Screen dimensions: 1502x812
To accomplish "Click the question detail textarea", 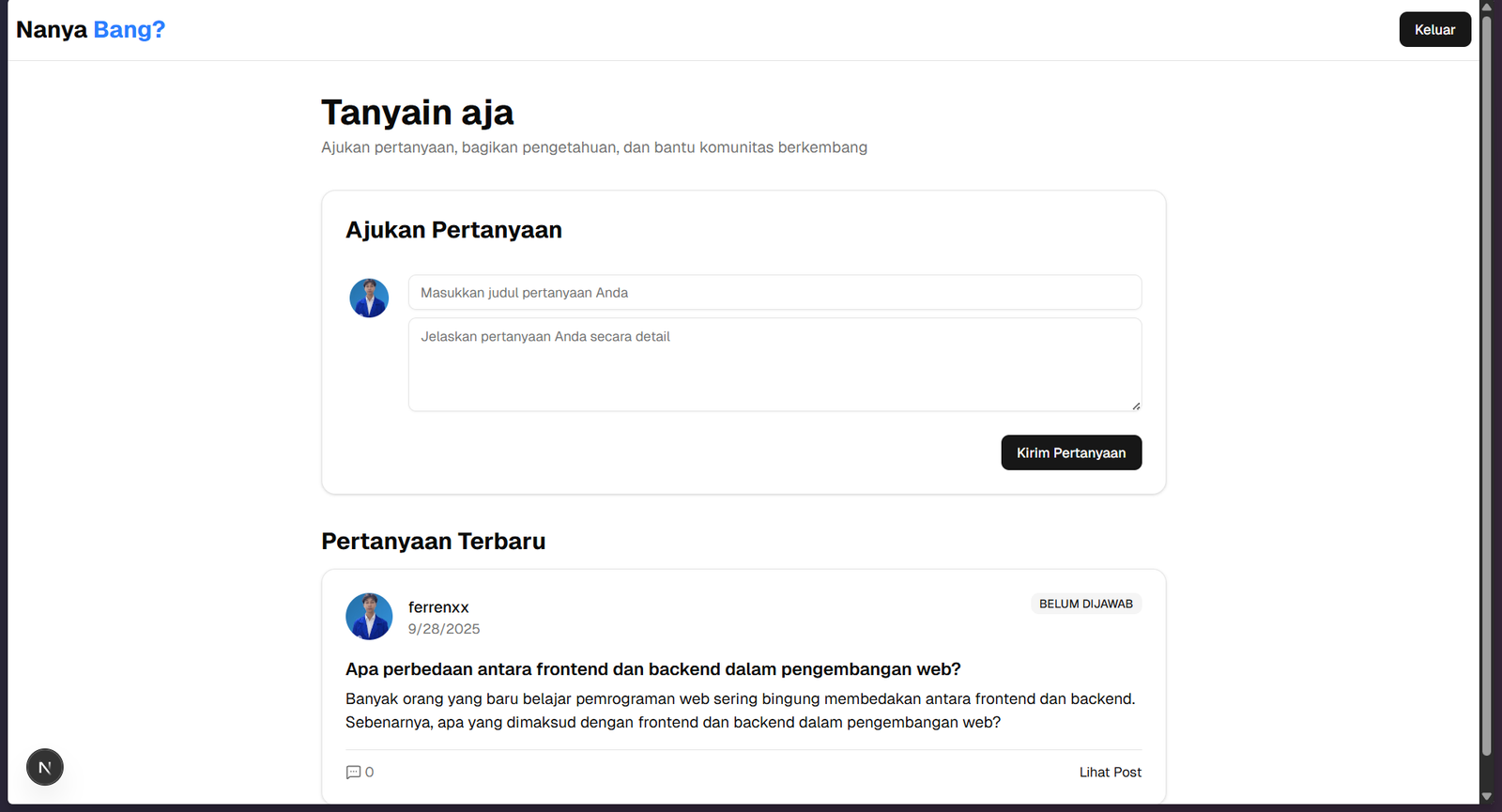I will click(774, 364).
